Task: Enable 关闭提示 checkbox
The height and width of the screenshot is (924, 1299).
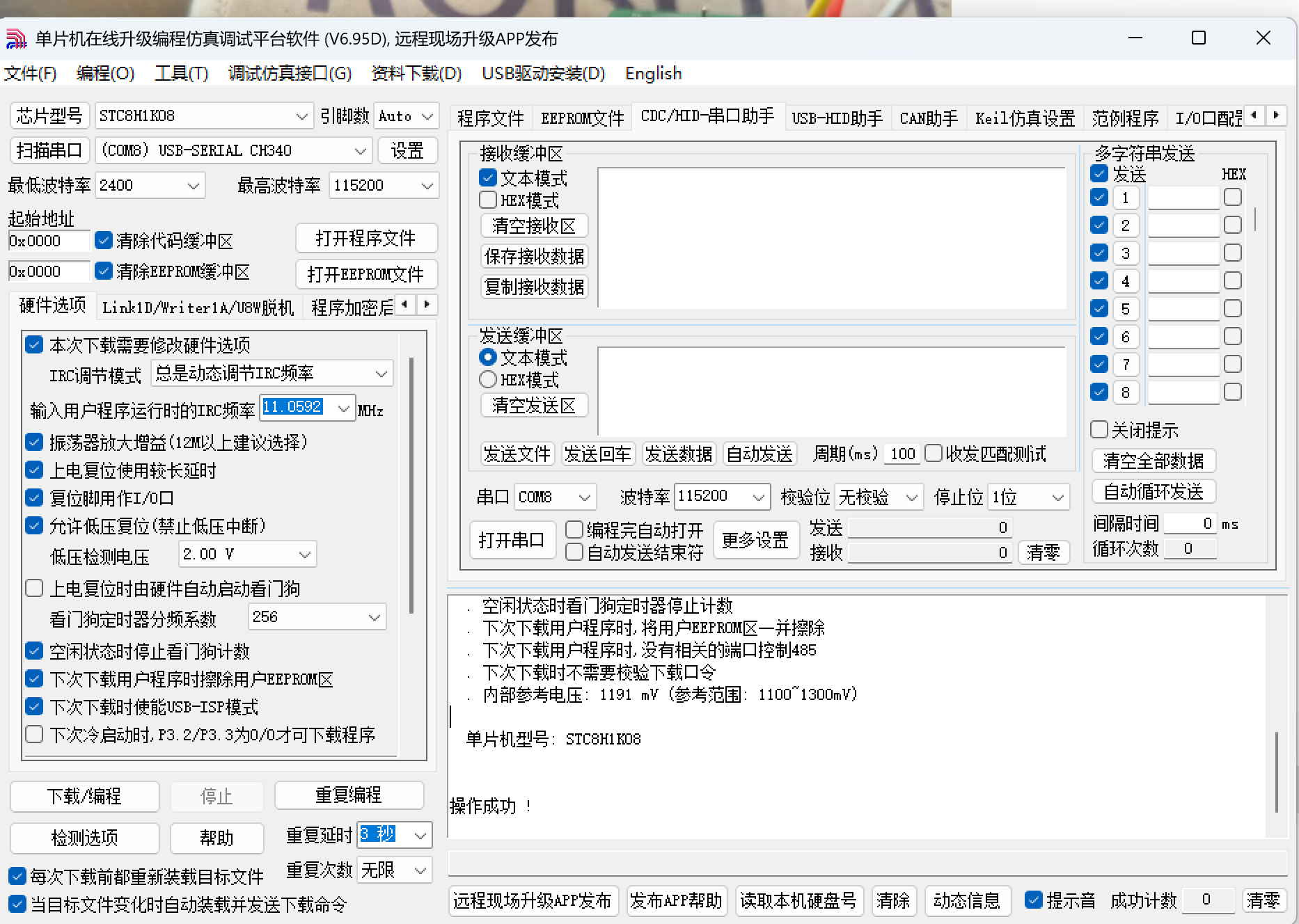Action: (1099, 429)
